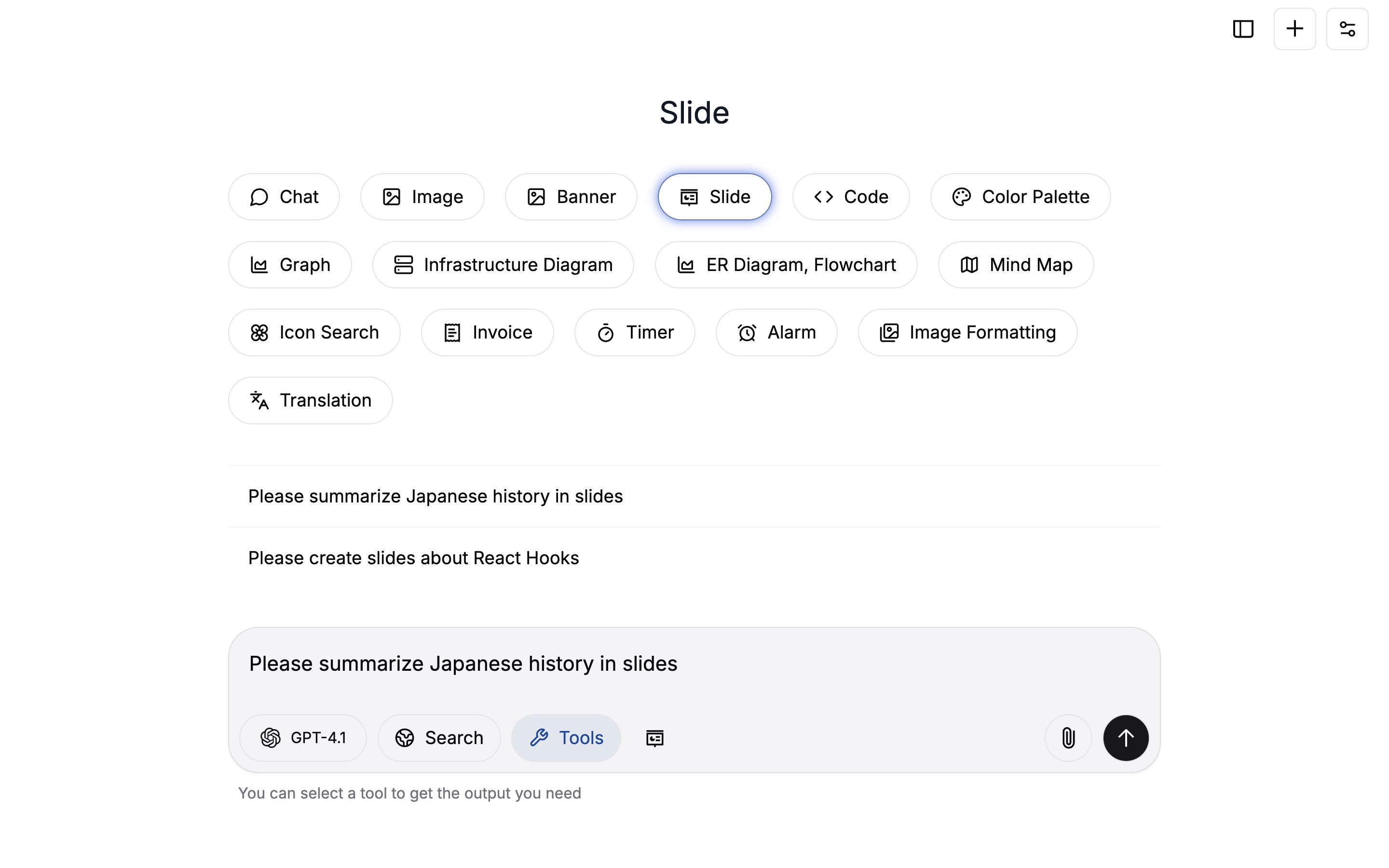Screen dimensions: 1389x868
Task: Choose the Color Palette tool
Action: click(1020, 197)
